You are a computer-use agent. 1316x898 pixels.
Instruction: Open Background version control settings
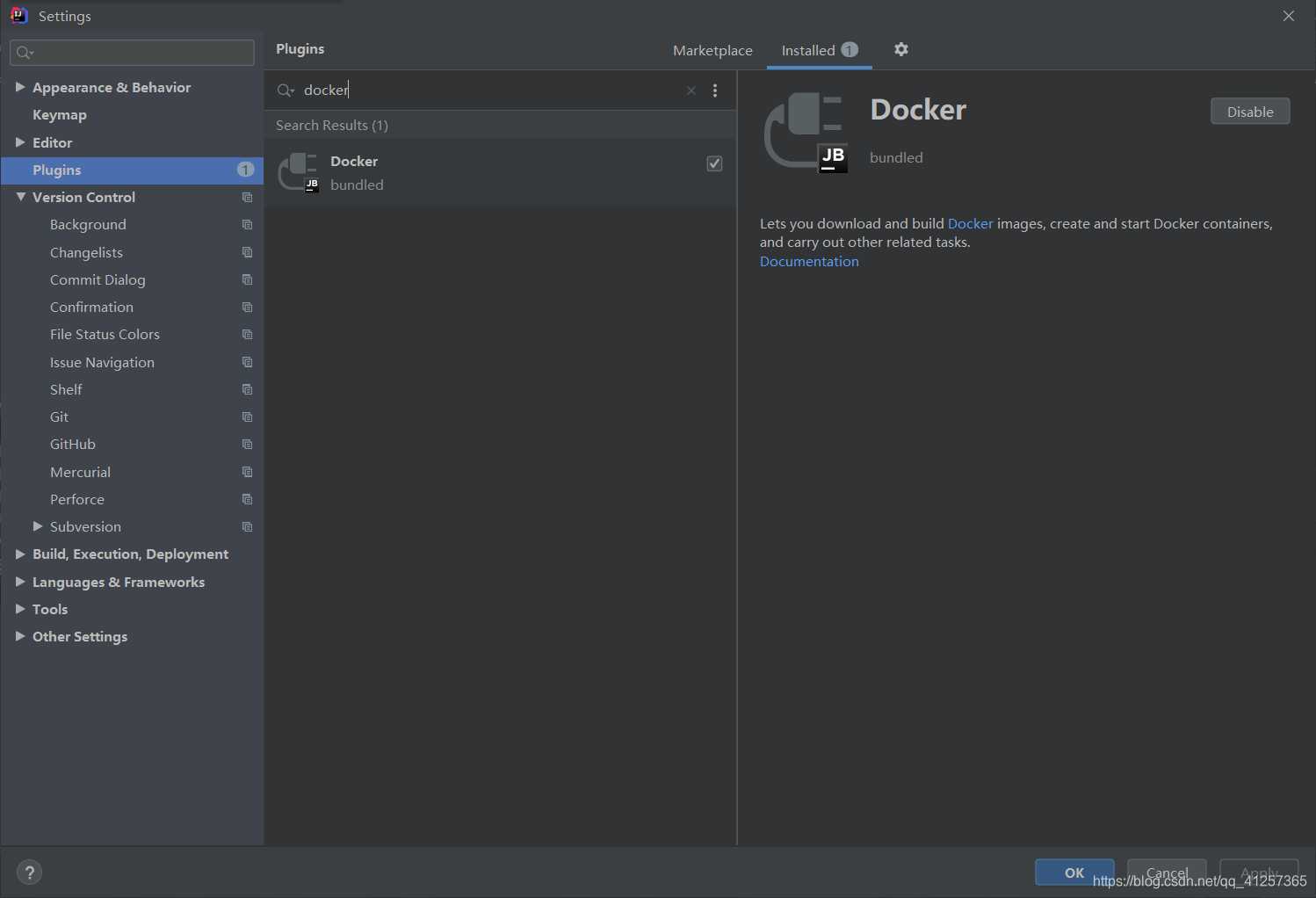88,225
